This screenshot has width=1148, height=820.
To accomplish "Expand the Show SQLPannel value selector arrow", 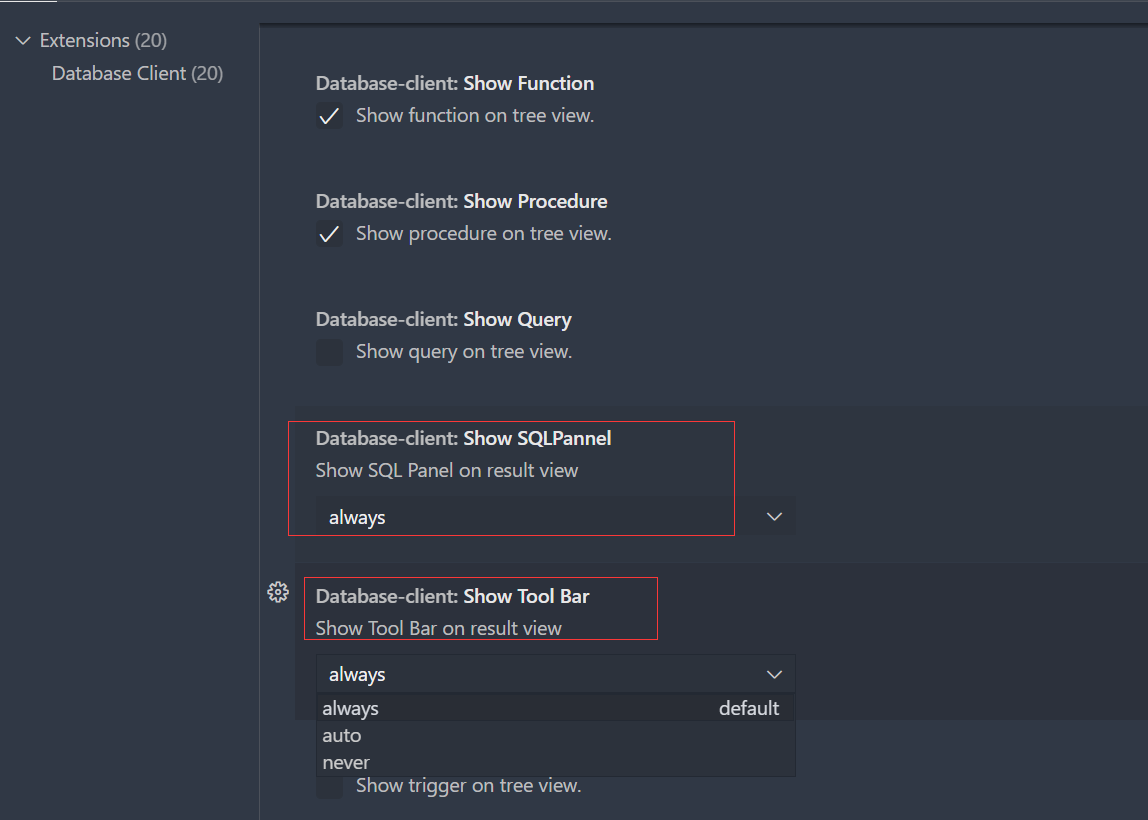I will point(773,516).
